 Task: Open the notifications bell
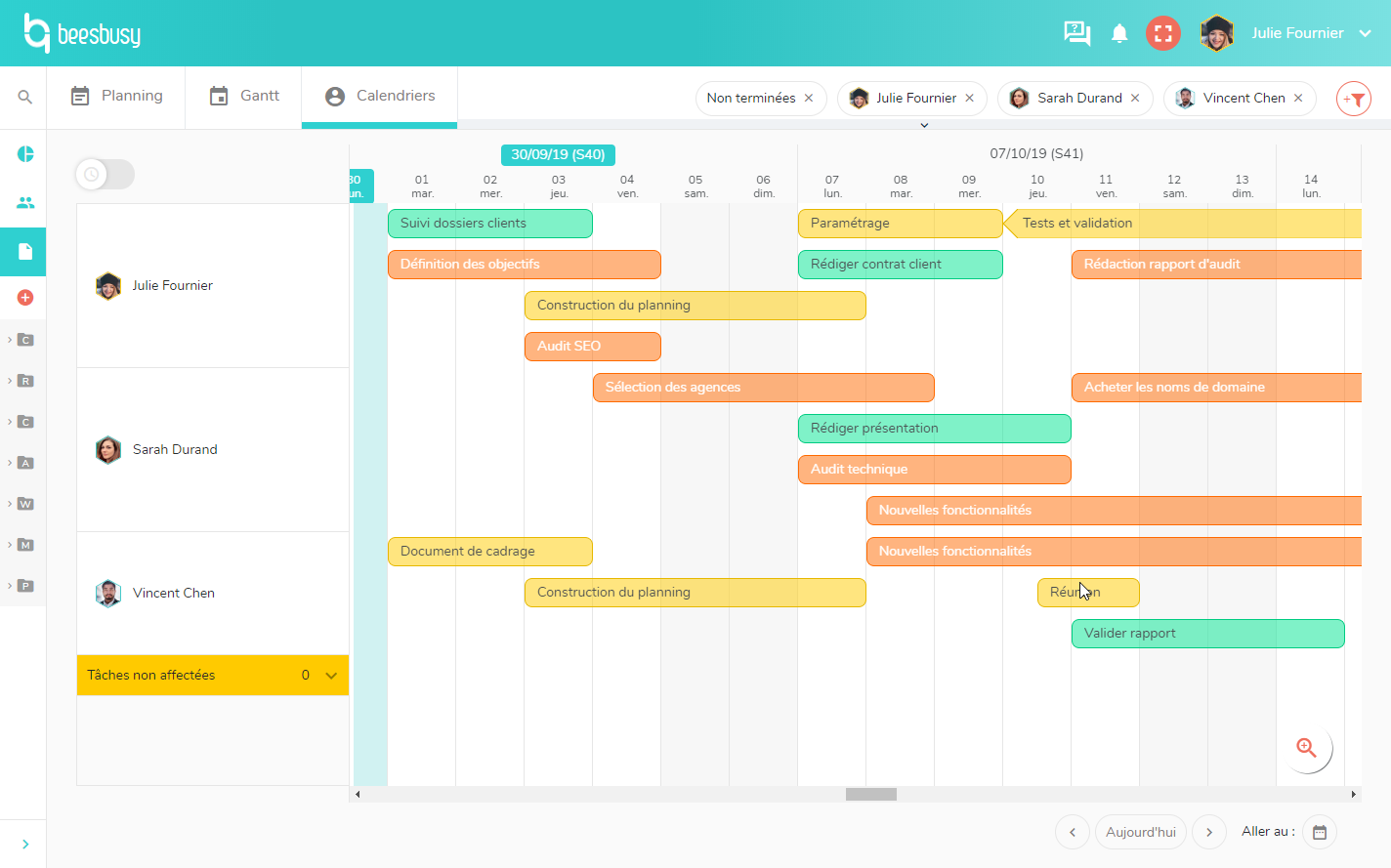(x=1119, y=33)
